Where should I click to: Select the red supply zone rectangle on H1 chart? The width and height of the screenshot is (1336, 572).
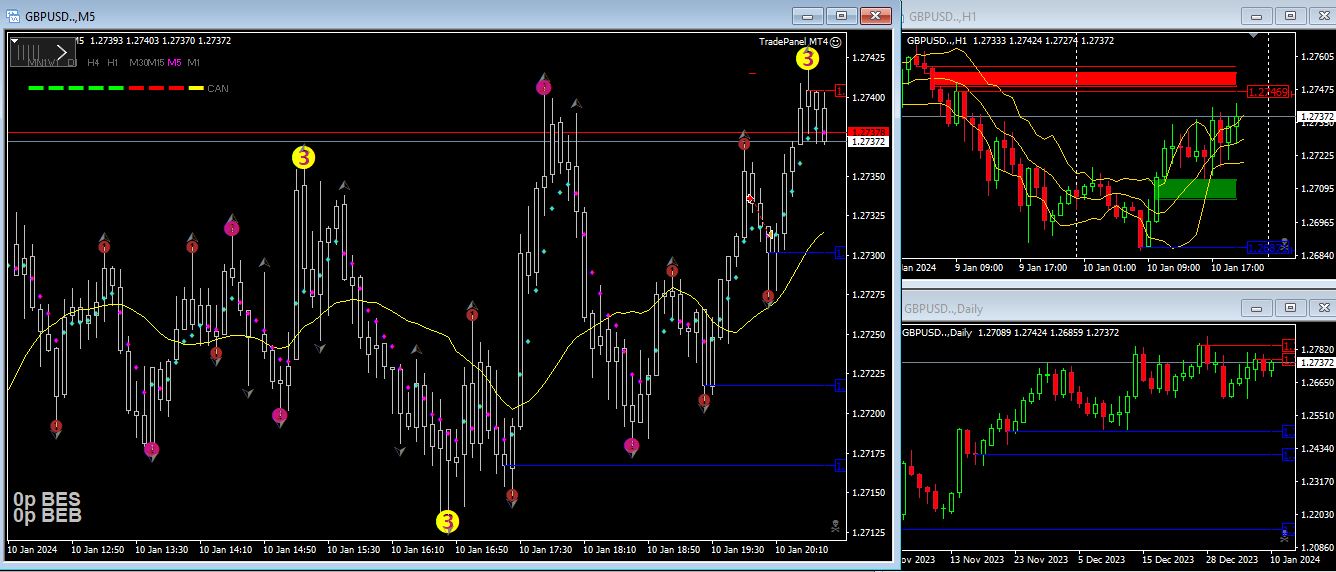pyautogui.click(x=1082, y=79)
